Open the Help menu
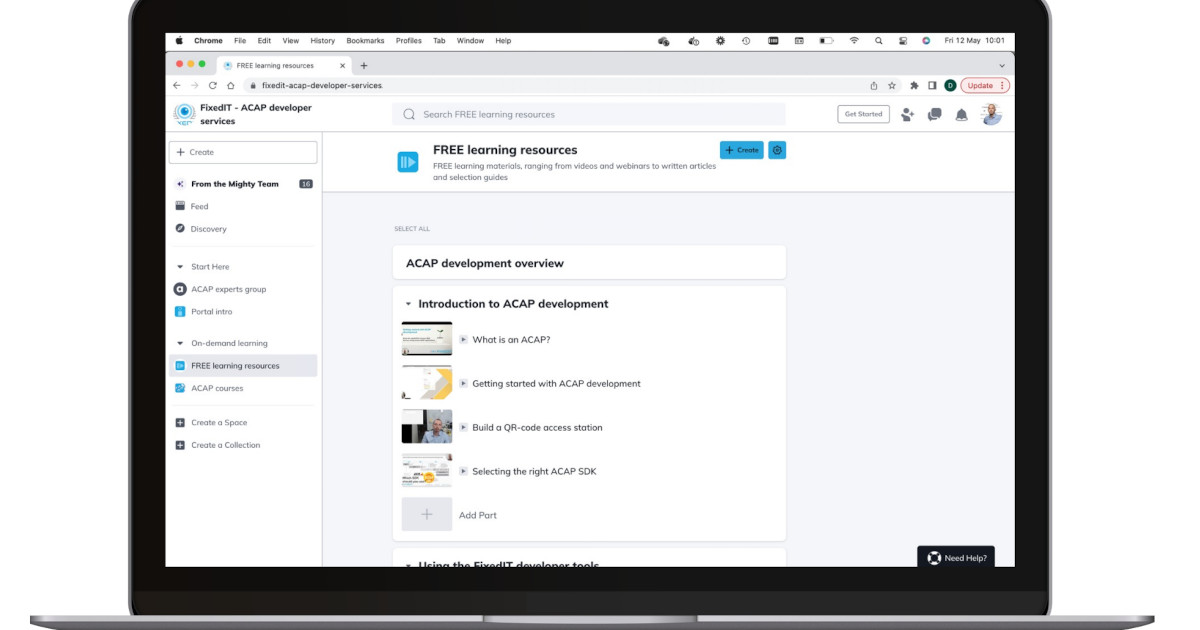Viewport: 1200px width, 630px height. 503,41
